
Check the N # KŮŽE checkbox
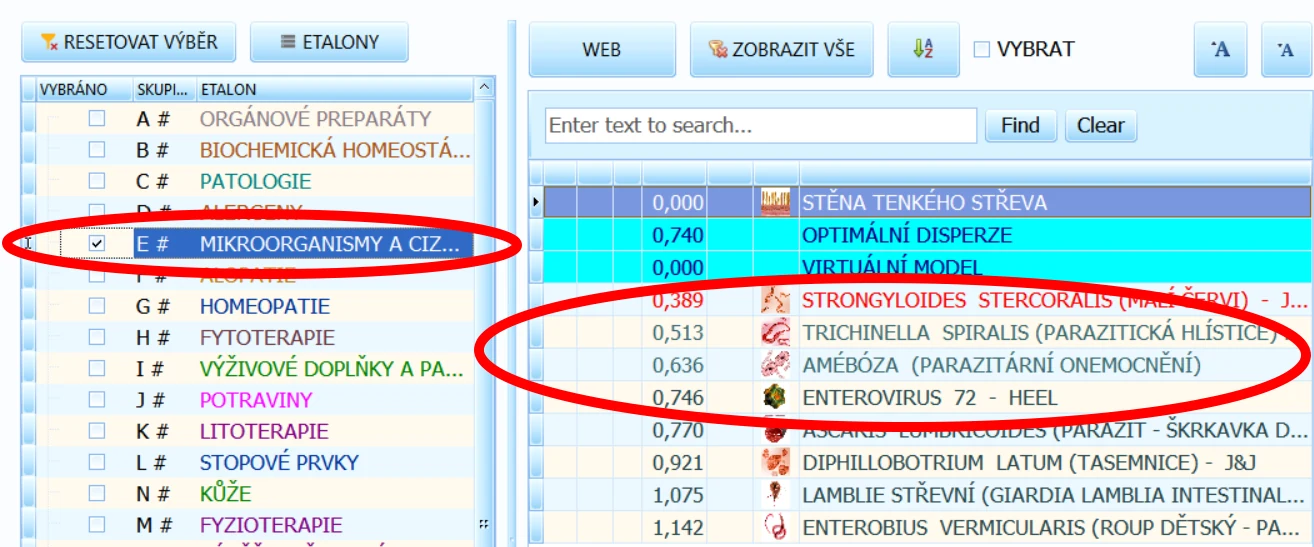(x=97, y=493)
